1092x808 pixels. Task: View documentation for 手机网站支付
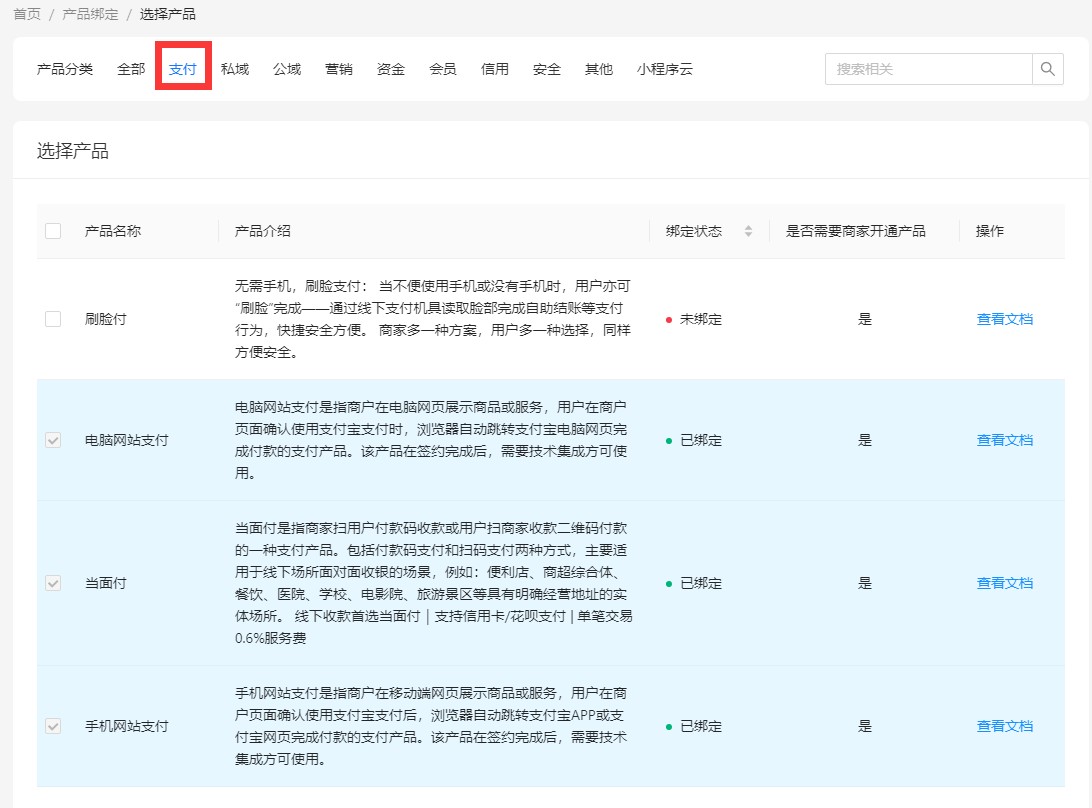tap(1004, 726)
